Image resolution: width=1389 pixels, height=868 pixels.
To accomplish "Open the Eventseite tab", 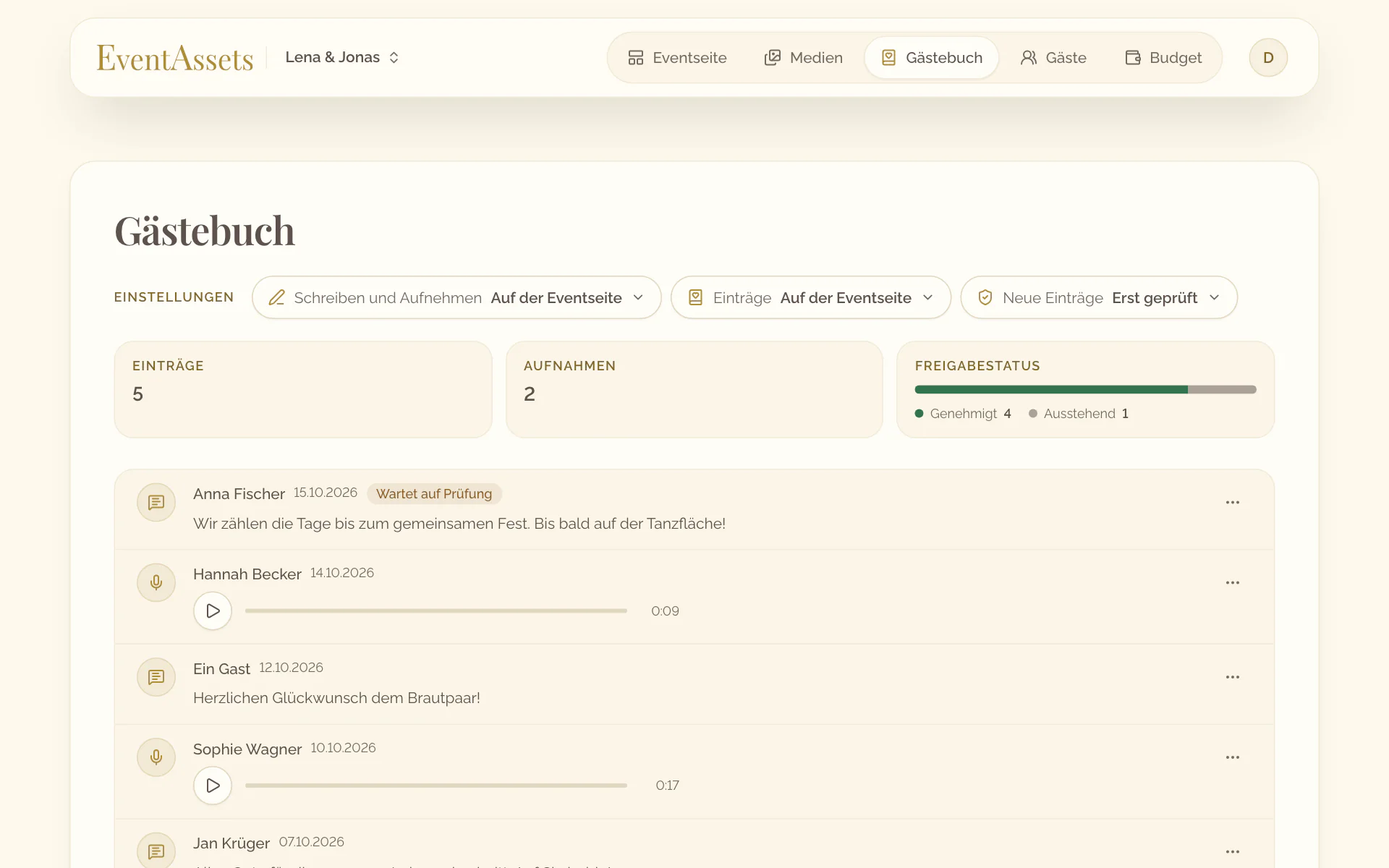I will [677, 58].
